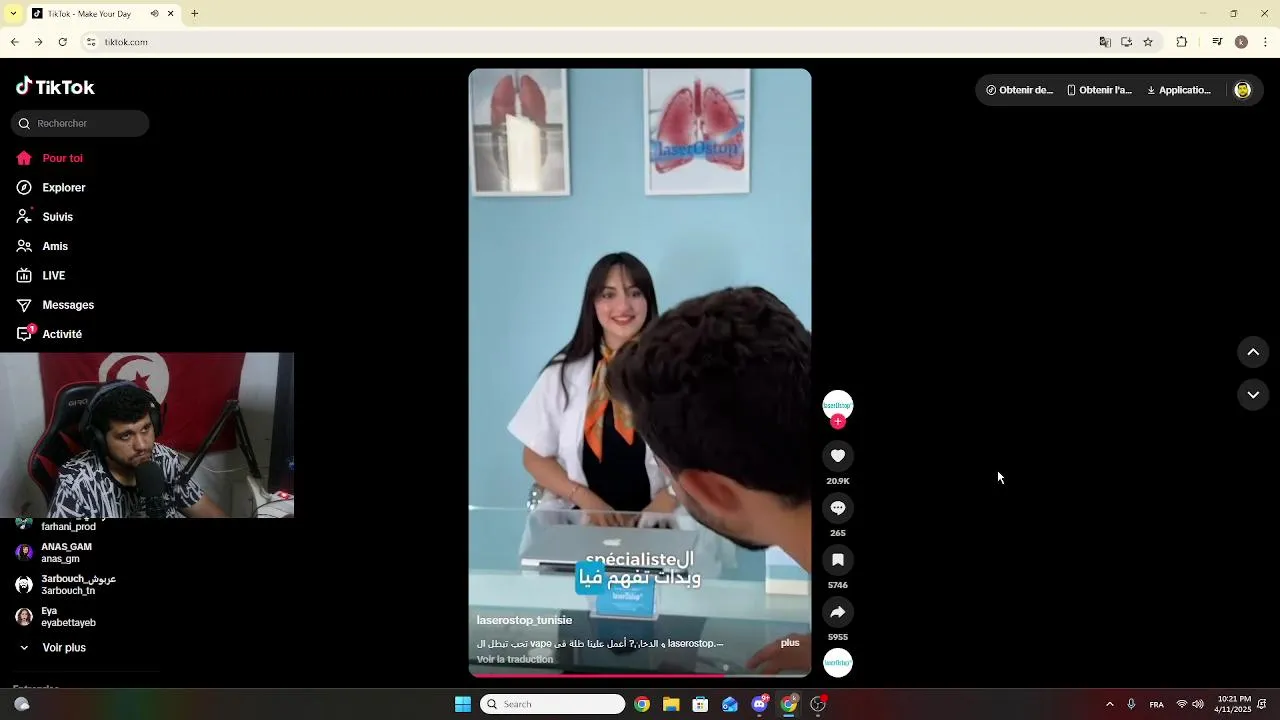Click Voir la traduction link
The image size is (1280, 720).
[515, 660]
